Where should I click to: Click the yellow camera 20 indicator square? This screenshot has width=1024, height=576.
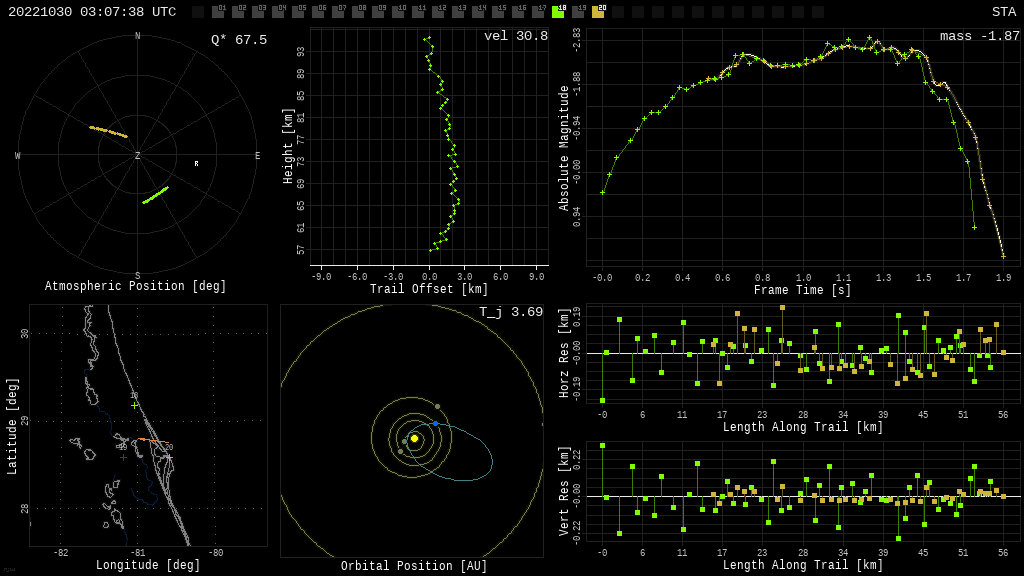click(x=598, y=12)
